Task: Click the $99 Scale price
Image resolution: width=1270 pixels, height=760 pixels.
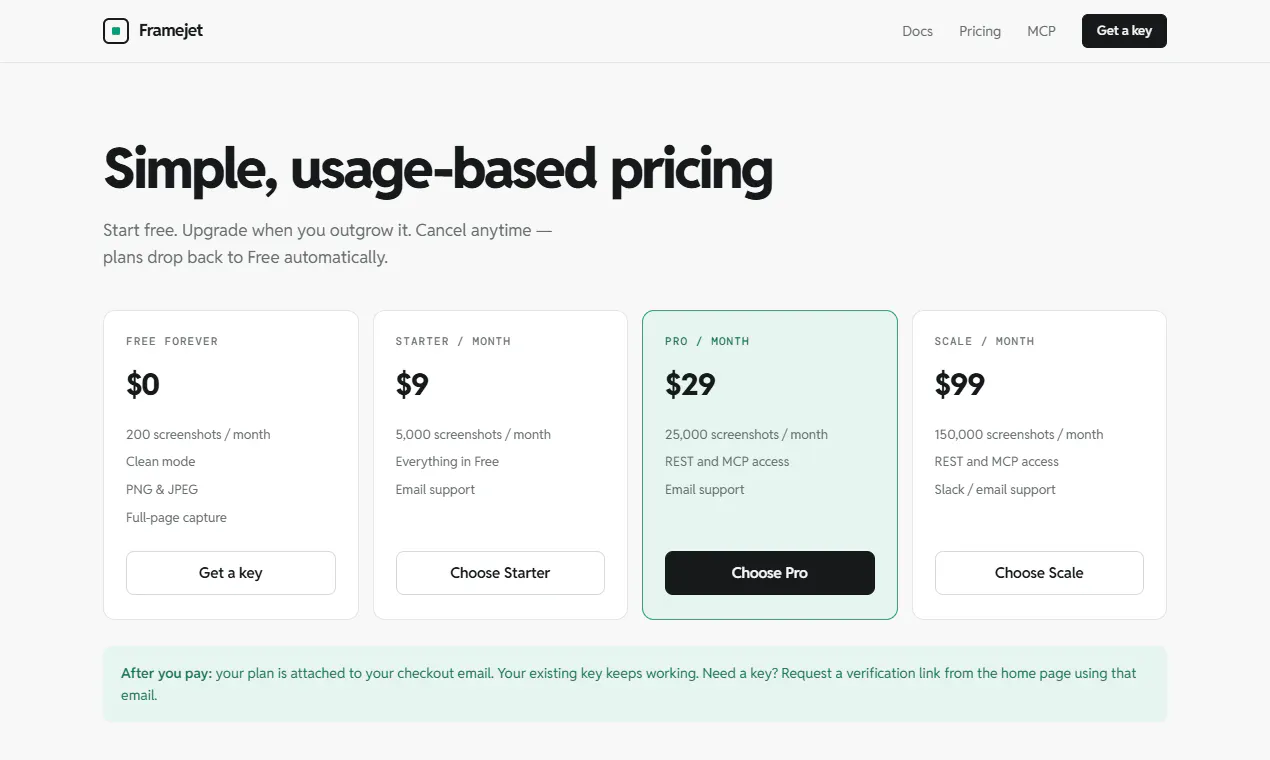Action: coord(960,384)
